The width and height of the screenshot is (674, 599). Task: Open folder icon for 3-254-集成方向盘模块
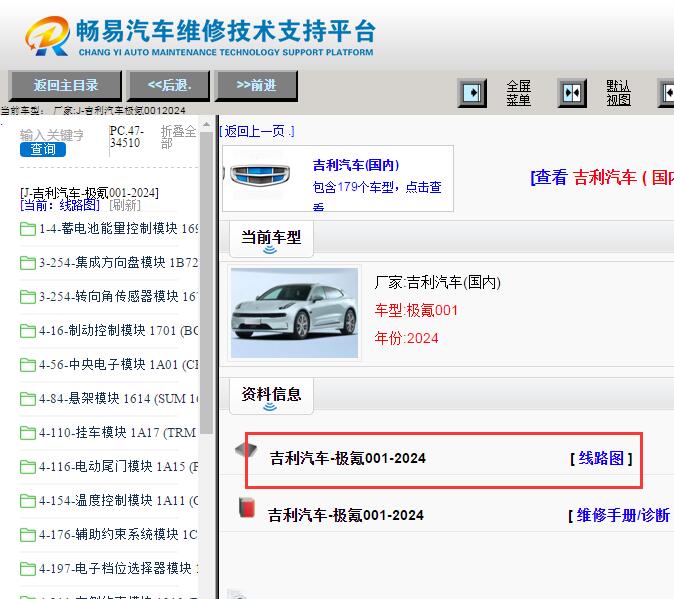coord(28,263)
